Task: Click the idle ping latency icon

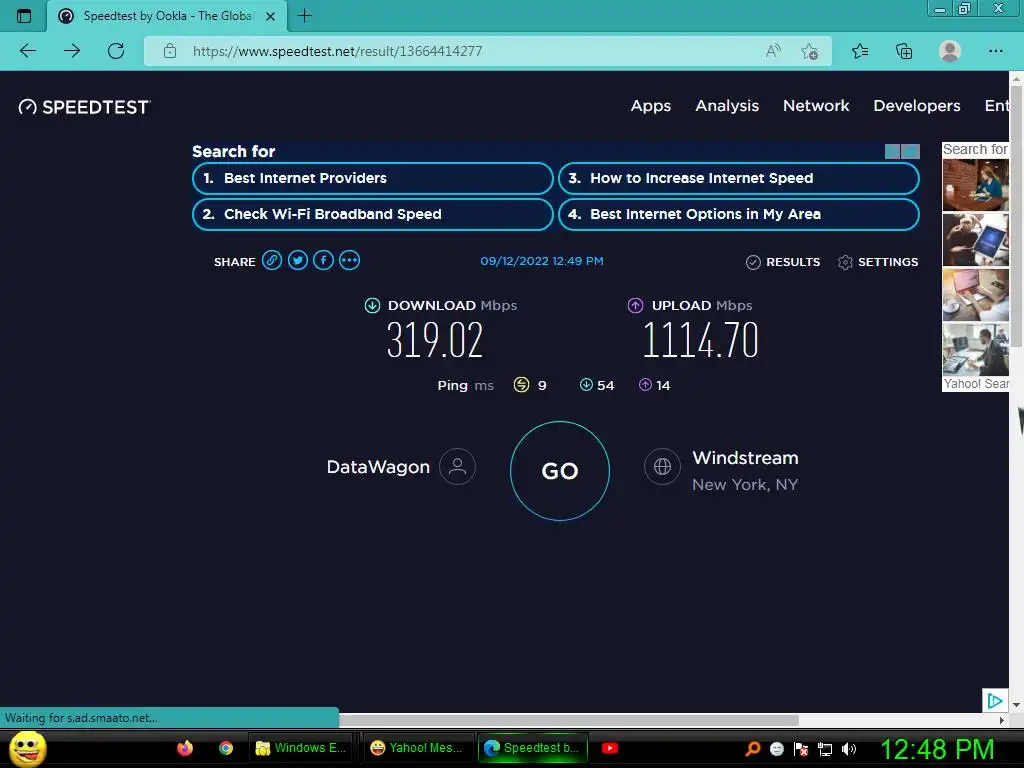Action: click(x=521, y=385)
